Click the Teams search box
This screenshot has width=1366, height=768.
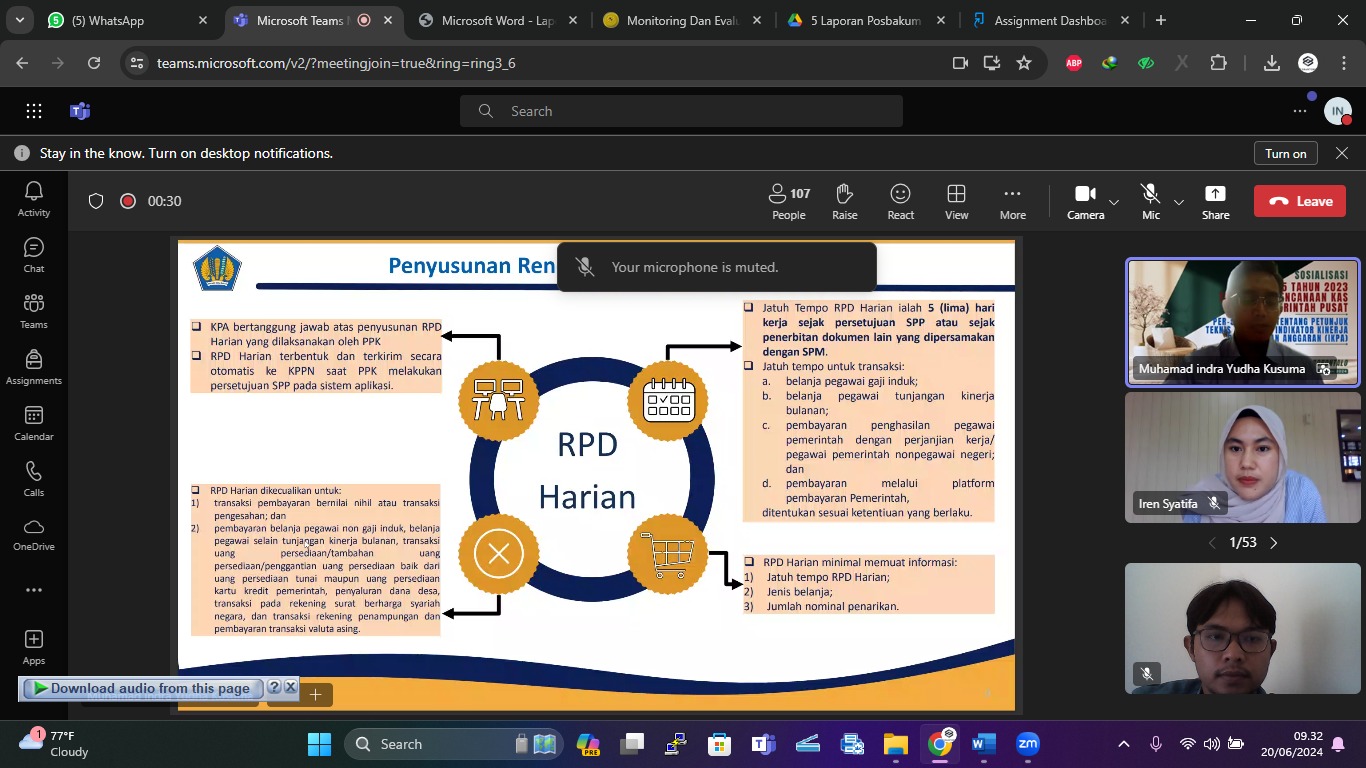tap(681, 111)
